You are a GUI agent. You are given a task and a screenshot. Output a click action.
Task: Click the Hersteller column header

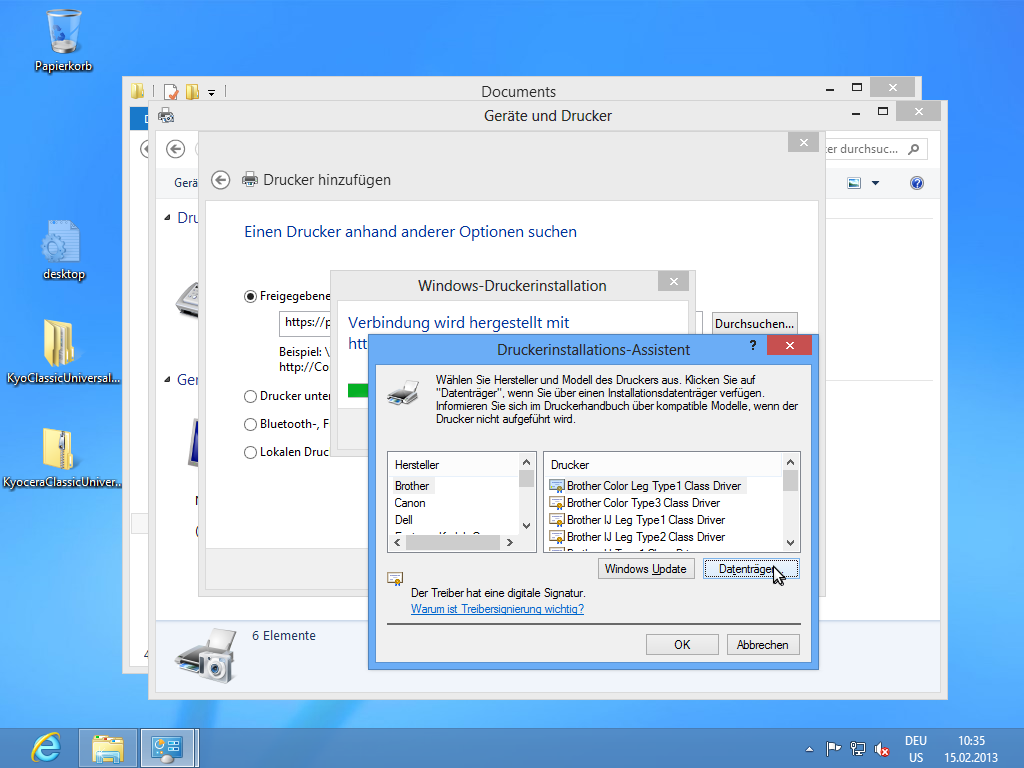click(454, 465)
